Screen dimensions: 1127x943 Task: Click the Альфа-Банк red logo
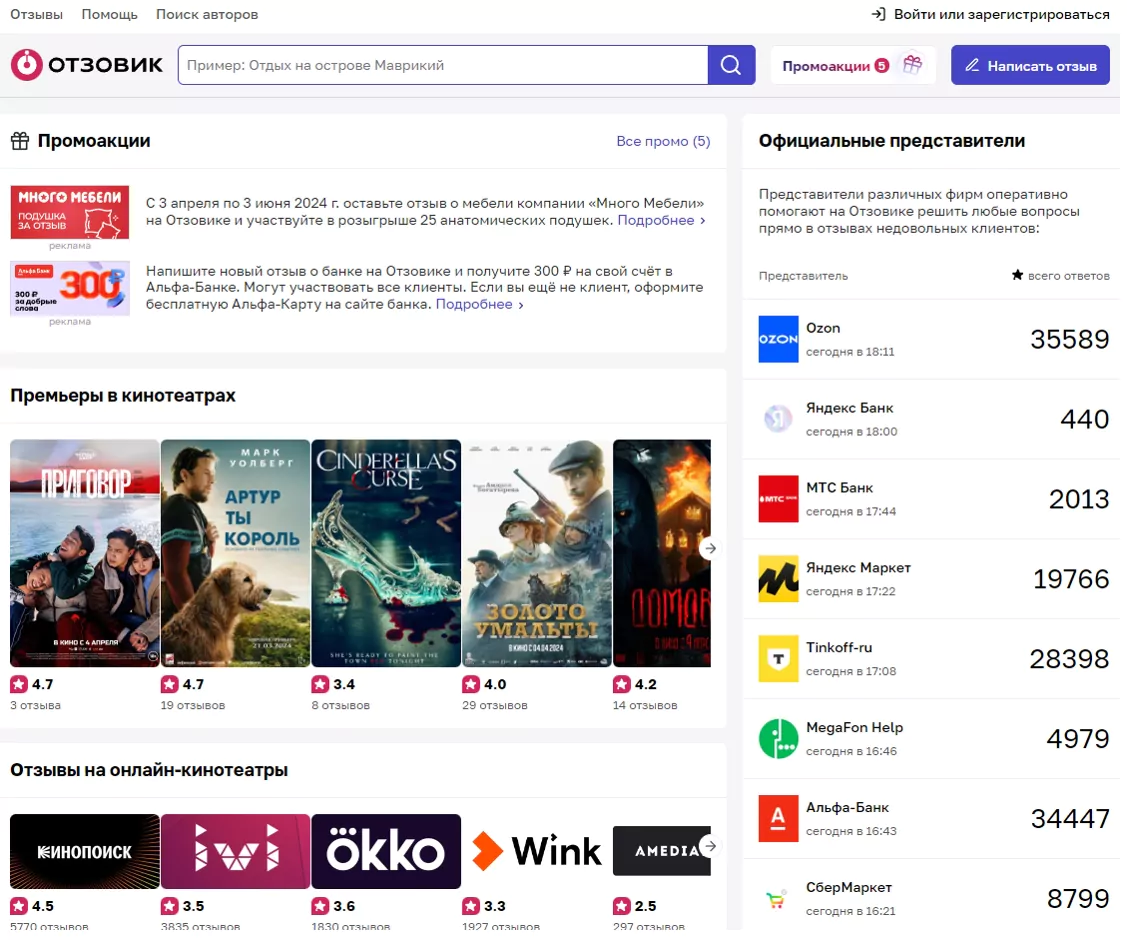click(783, 824)
